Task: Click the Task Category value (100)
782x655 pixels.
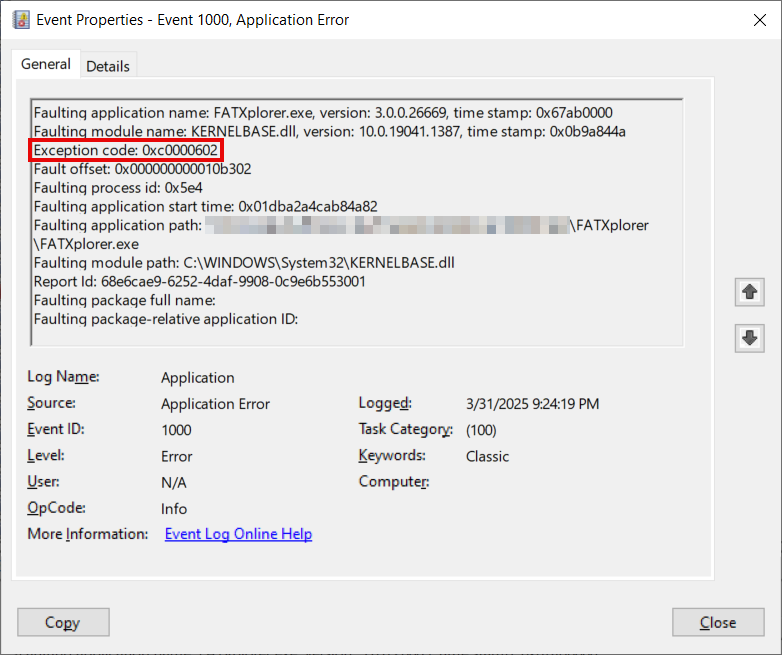Action: tap(481, 430)
